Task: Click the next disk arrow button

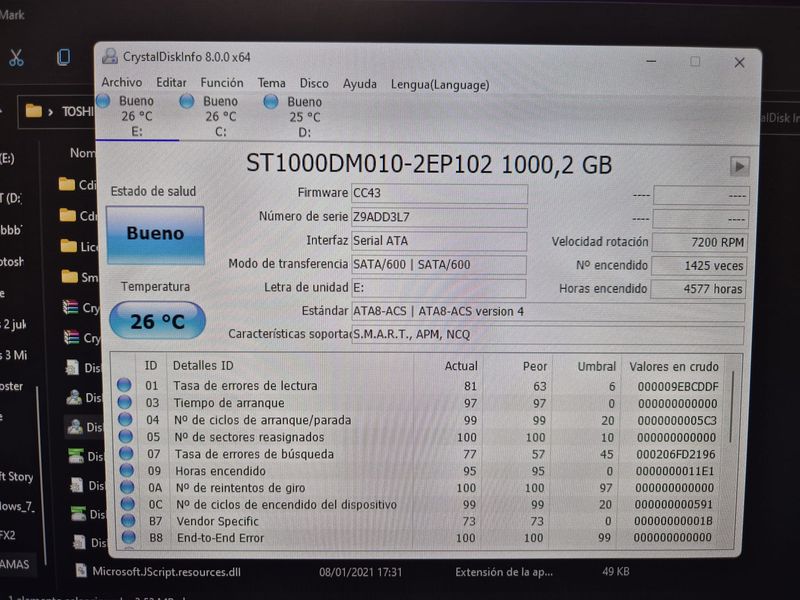Action: click(739, 166)
